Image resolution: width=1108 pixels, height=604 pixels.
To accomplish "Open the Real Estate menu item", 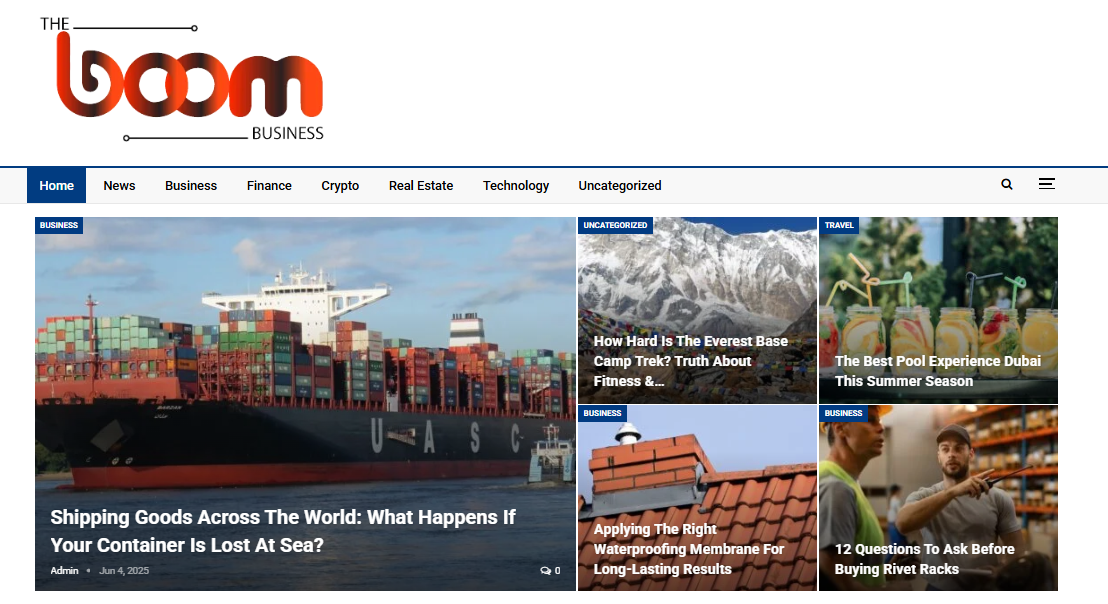I will click(421, 186).
